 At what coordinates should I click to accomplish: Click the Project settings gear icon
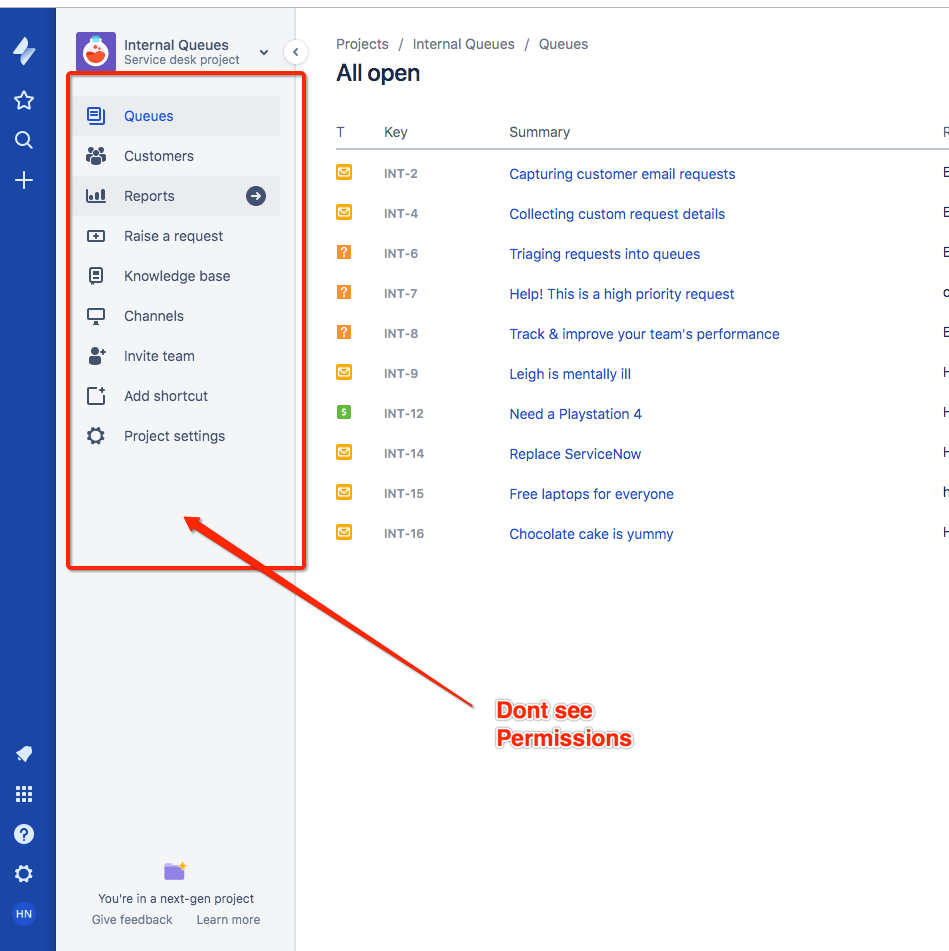96,436
